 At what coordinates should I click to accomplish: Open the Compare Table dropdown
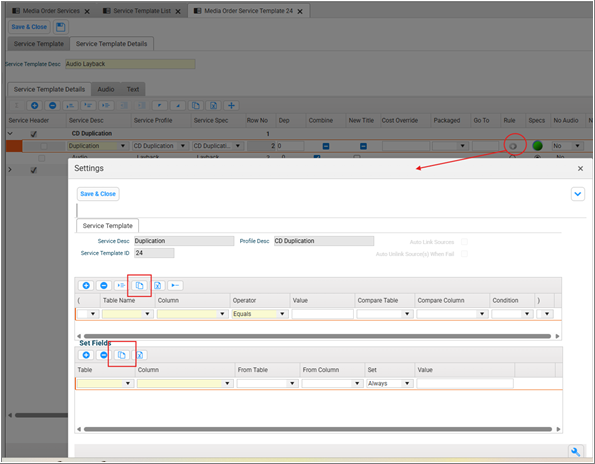[407, 314]
